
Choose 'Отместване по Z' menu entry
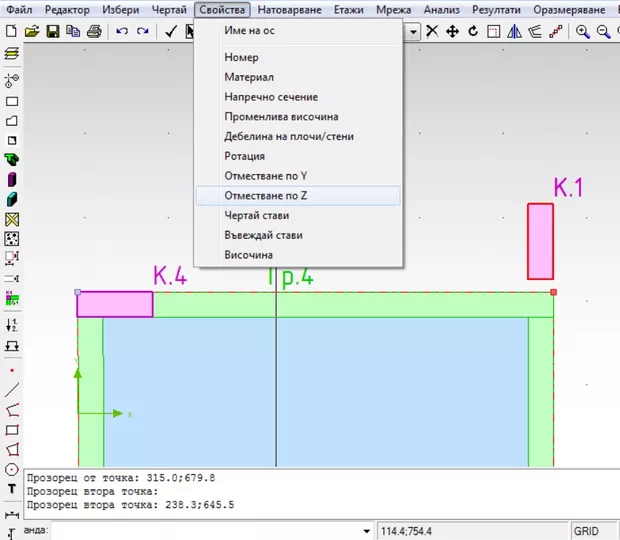pyautogui.click(x=266, y=196)
